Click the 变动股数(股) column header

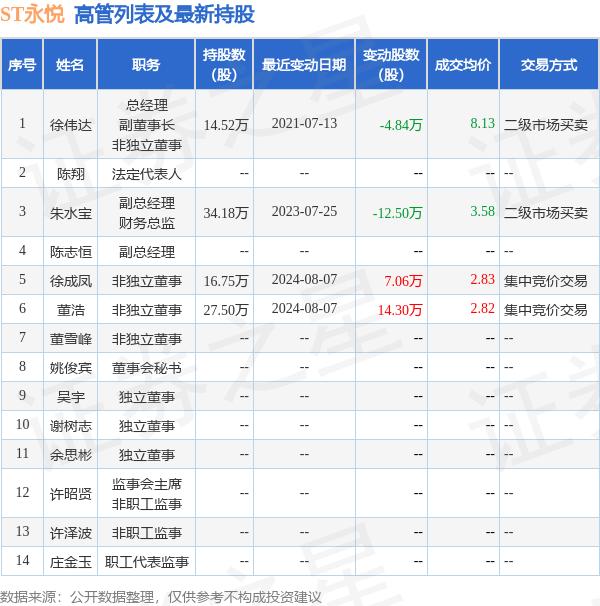click(391, 65)
